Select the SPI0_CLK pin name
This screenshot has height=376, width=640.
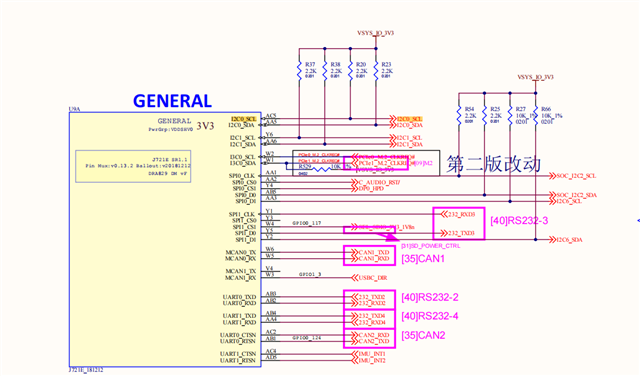click(x=242, y=176)
